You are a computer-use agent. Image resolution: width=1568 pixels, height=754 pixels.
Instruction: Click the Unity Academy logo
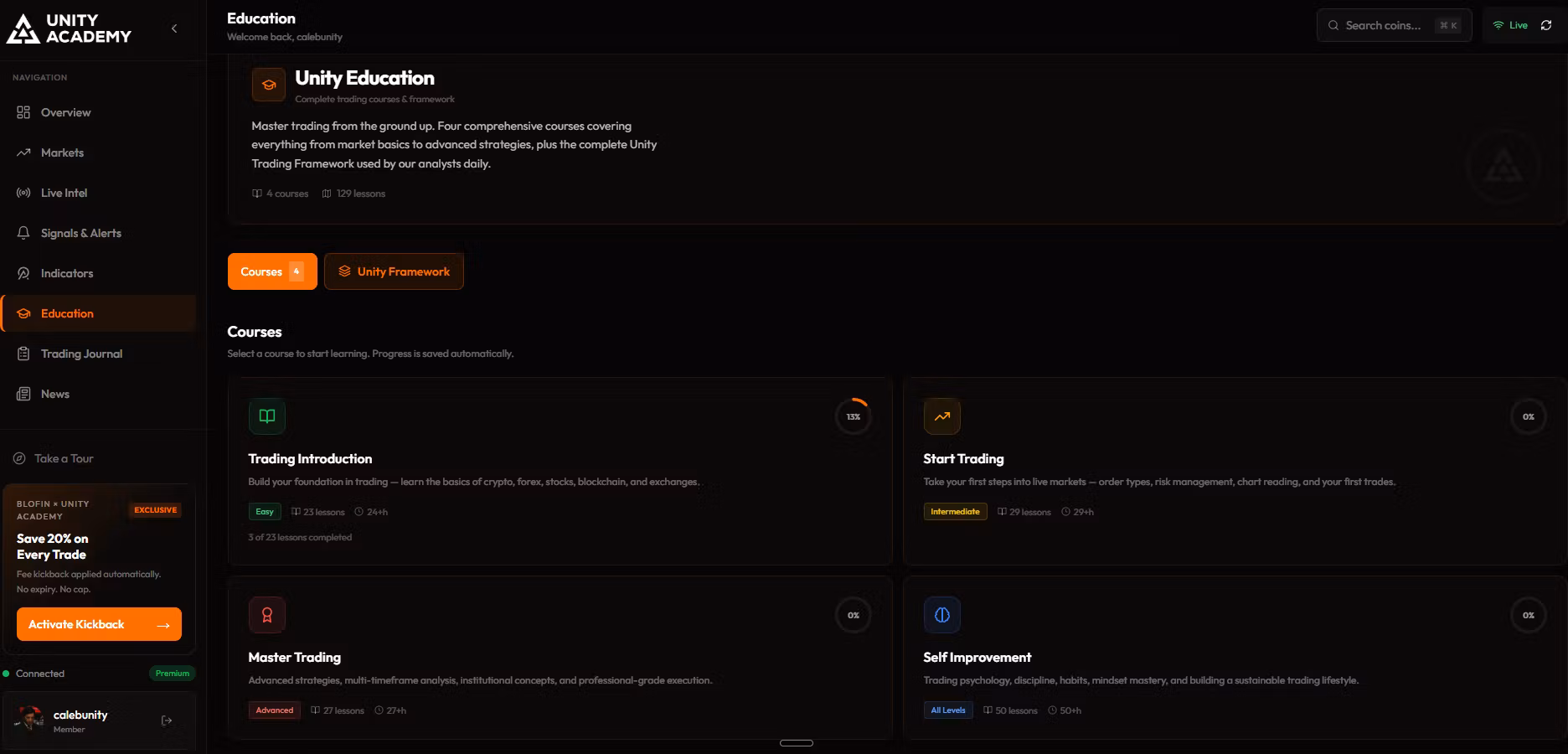pos(69,28)
